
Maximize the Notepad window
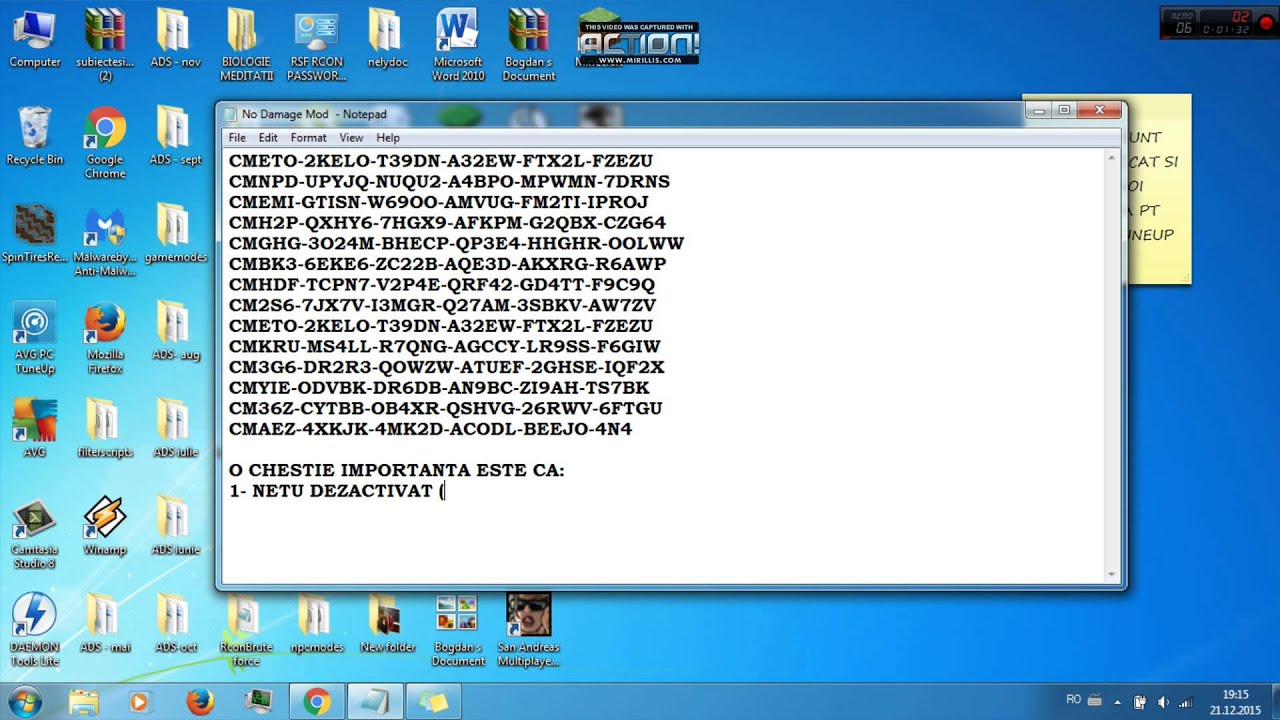pyautogui.click(x=1064, y=110)
